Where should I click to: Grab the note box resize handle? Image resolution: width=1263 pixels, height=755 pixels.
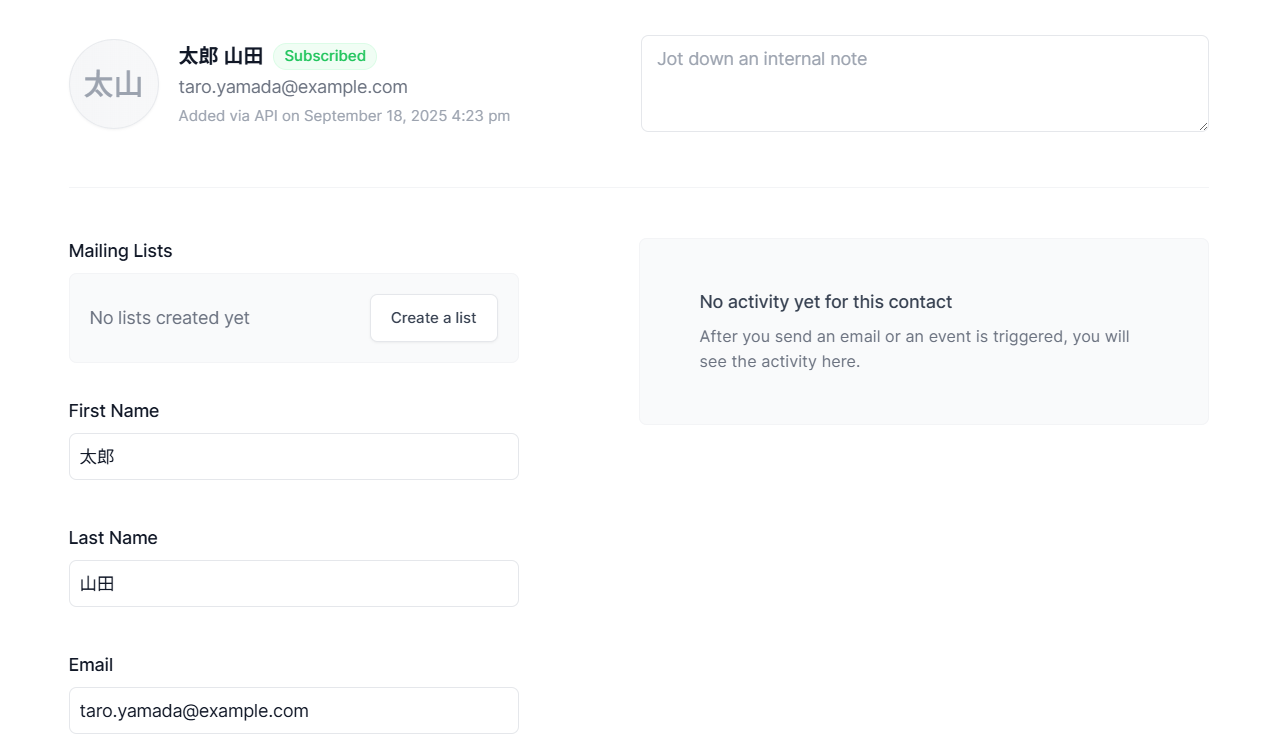point(1203,126)
